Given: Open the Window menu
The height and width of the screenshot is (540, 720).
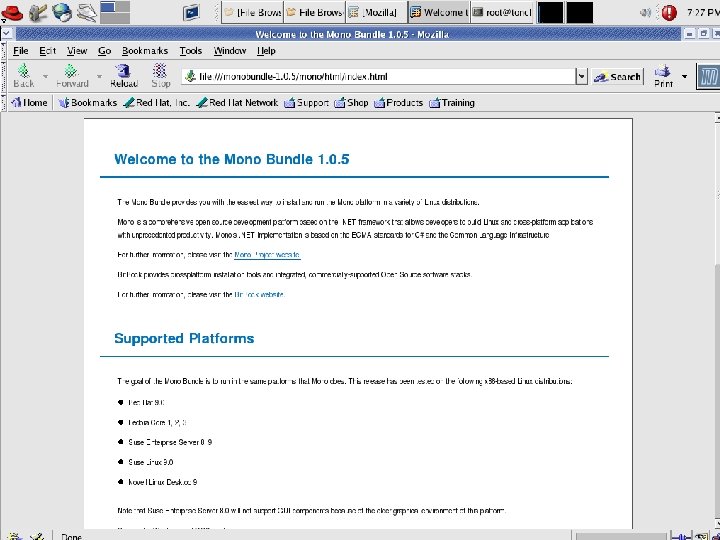Looking at the screenshot, I should tap(230, 51).
